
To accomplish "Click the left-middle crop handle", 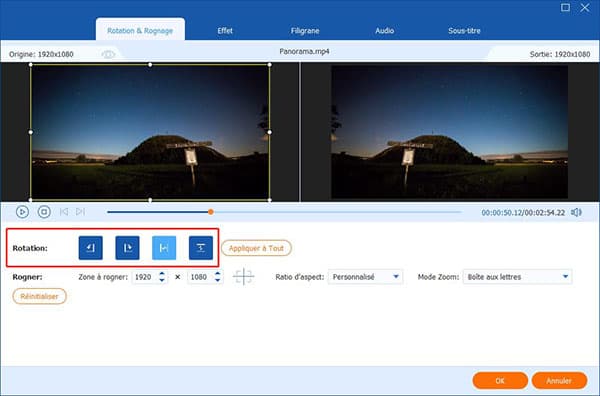I will [x=31, y=132].
